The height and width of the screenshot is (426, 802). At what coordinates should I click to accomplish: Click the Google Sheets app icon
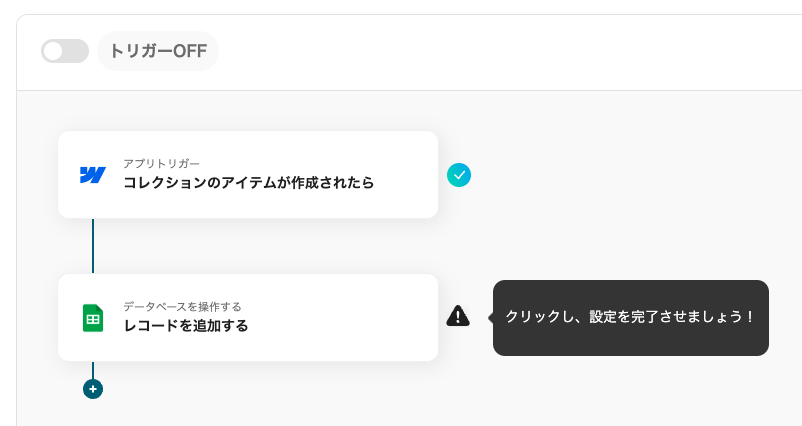click(x=93, y=318)
